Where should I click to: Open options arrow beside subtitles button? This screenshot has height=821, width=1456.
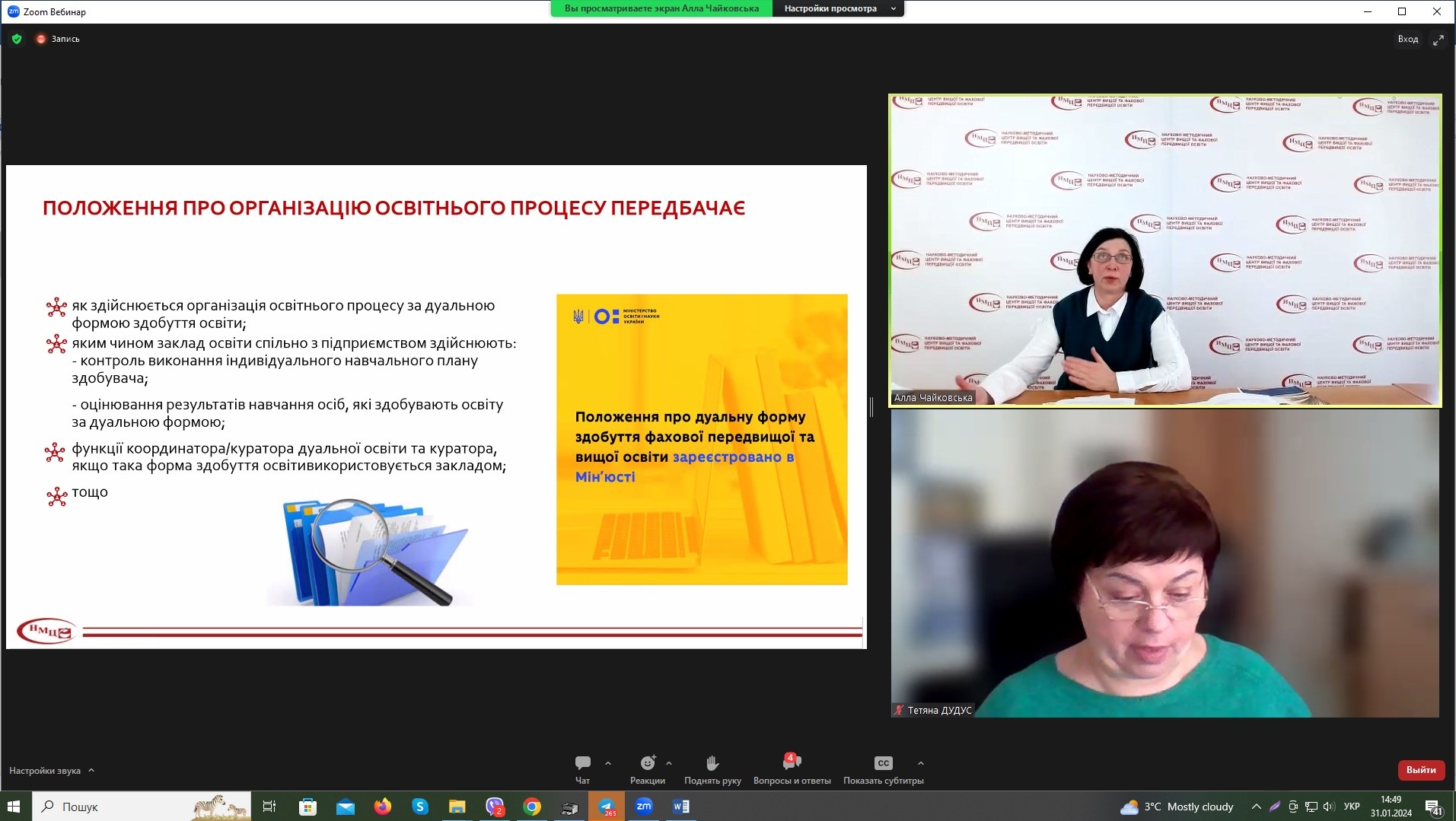[x=921, y=763]
